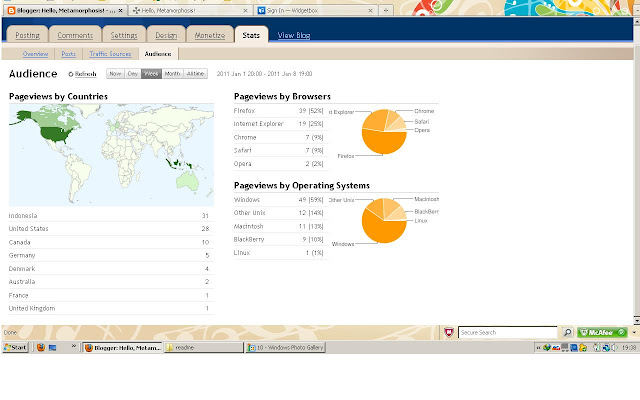This screenshot has height=400, width=640.
Task: Click the Opera pageviews row
Action: [280, 164]
